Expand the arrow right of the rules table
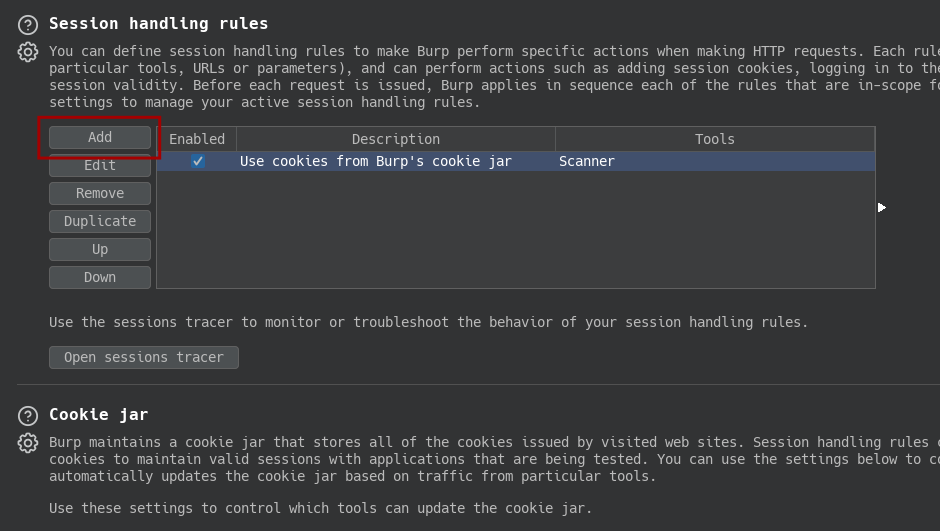 click(x=881, y=207)
